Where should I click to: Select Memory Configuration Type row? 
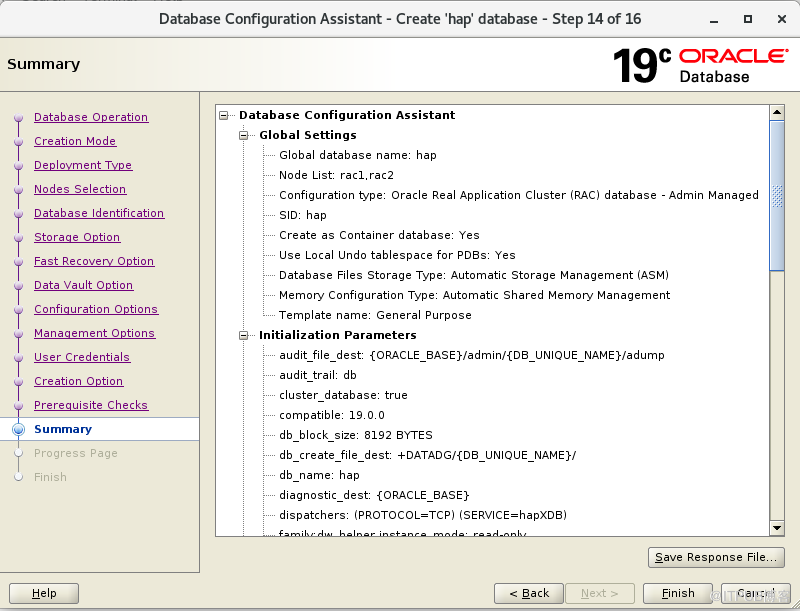tap(474, 295)
